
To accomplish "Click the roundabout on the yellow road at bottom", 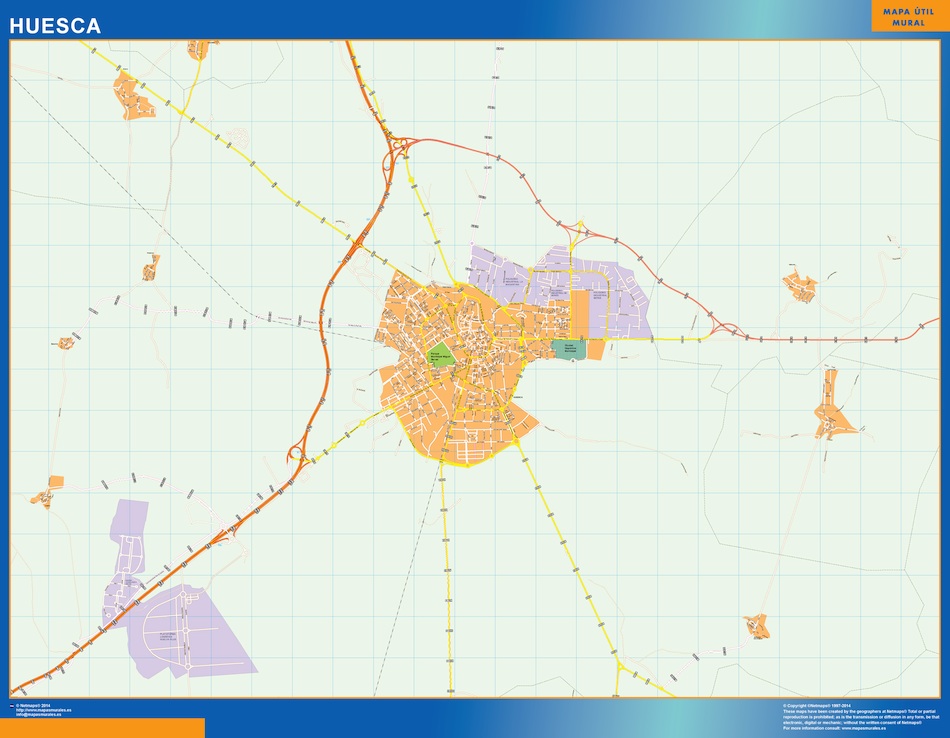I will coord(620,664).
